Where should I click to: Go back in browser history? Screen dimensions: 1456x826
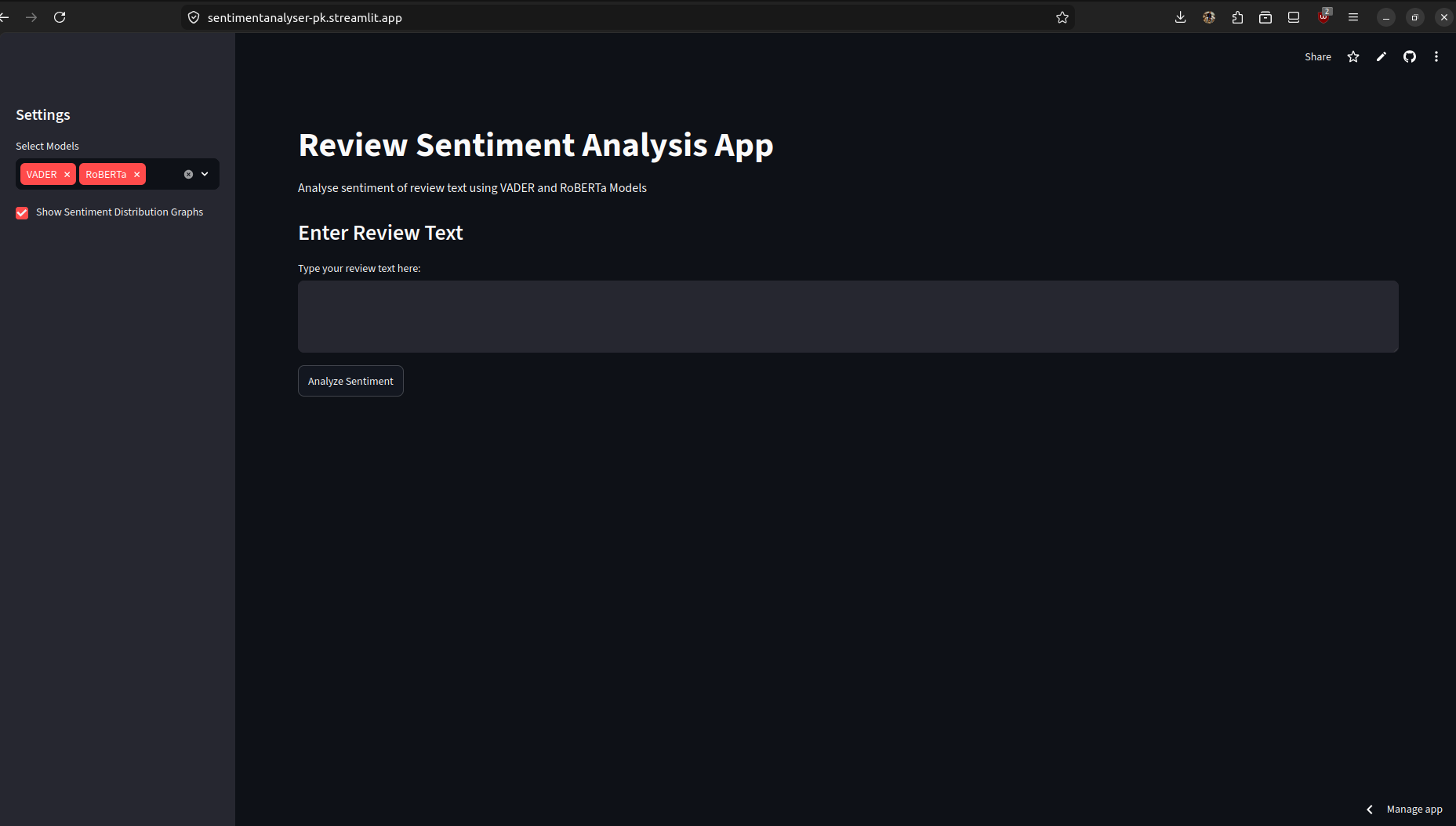point(4,17)
